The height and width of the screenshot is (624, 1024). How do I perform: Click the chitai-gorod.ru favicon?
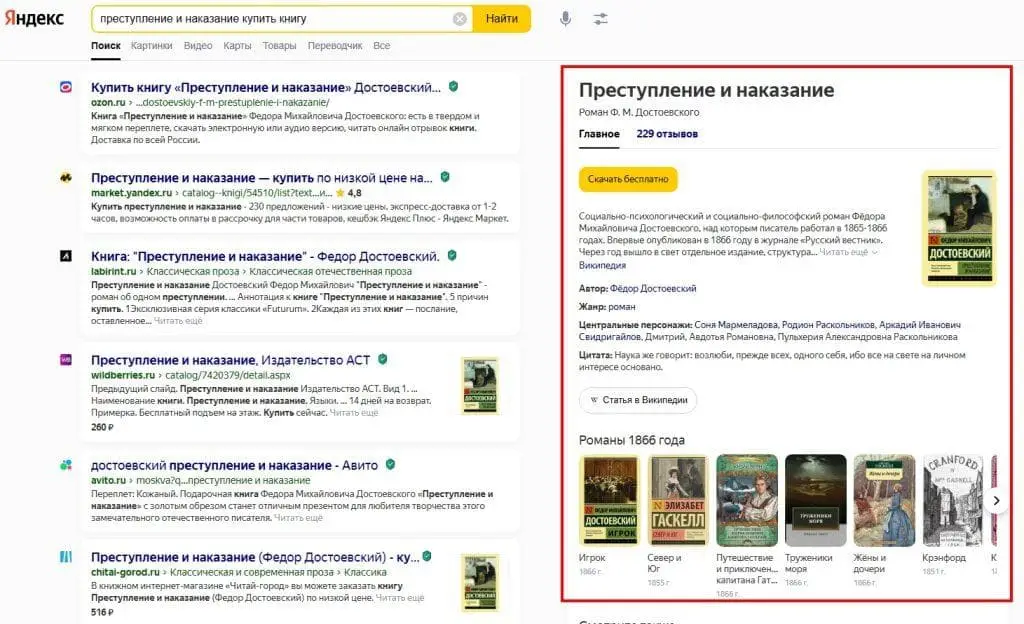(66, 557)
